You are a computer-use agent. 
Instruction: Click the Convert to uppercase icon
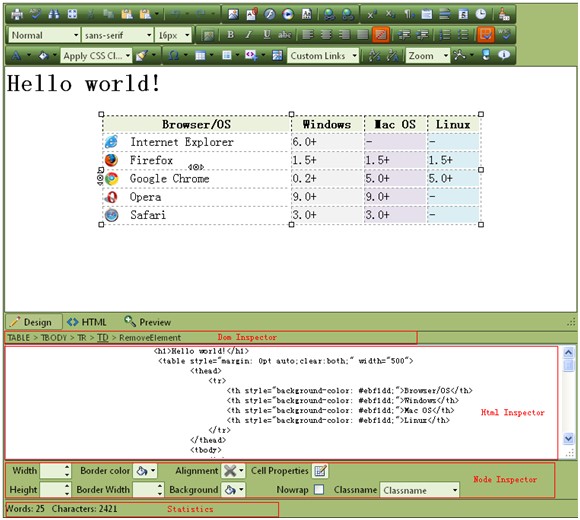392,55
